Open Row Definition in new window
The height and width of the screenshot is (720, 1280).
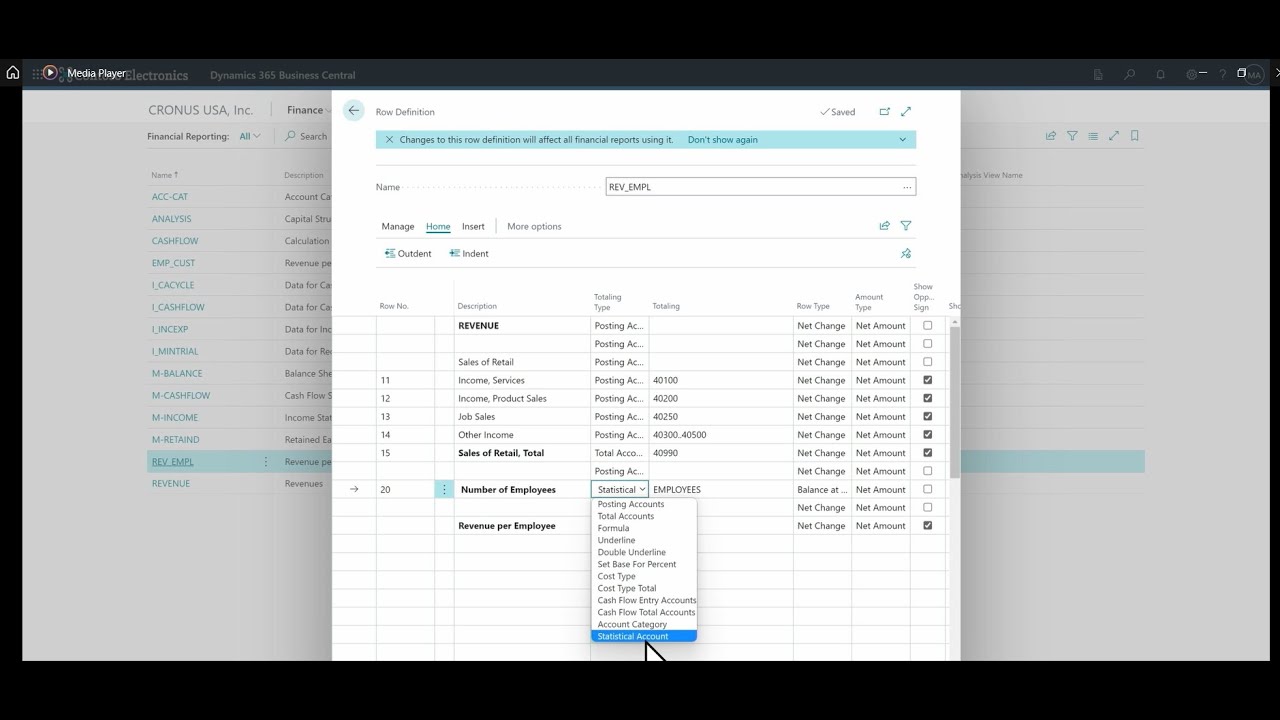[x=884, y=112]
